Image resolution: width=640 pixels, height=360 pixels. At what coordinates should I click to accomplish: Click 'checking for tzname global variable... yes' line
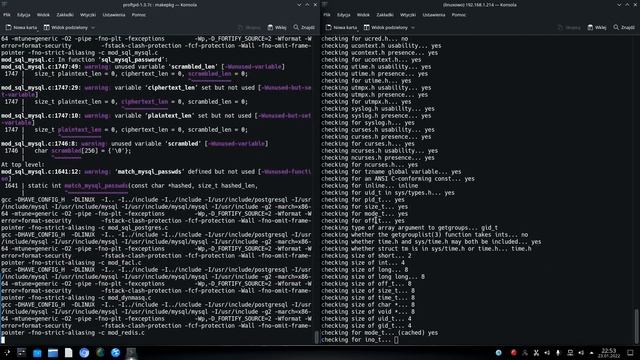pyautogui.click(x=391, y=172)
